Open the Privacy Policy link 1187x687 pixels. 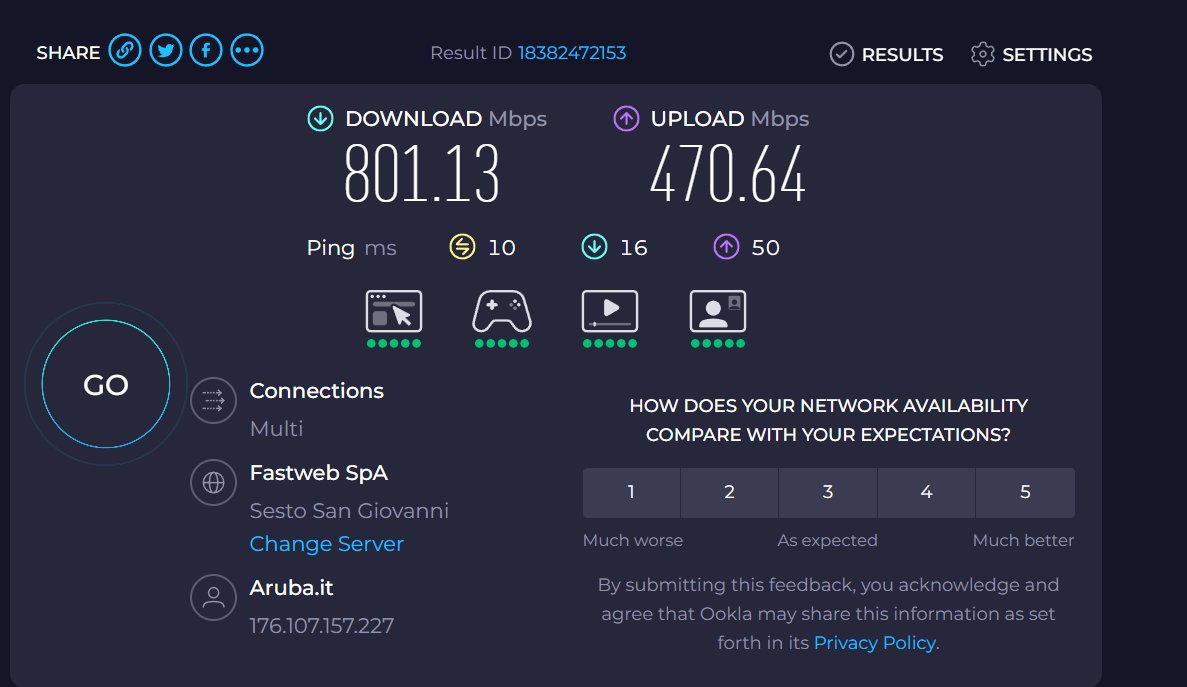[875, 643]
